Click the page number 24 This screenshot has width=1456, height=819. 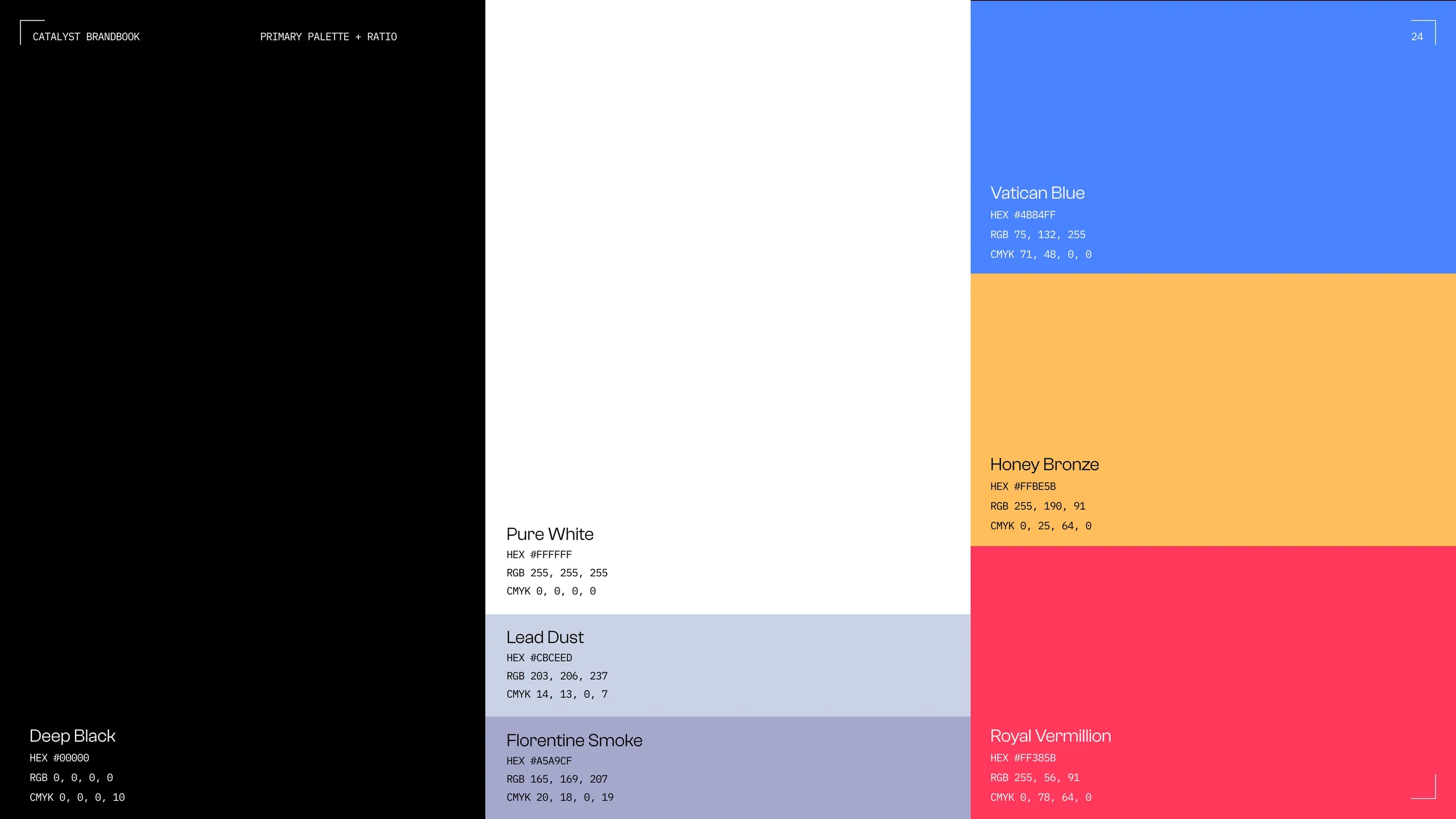[1417, 37]
